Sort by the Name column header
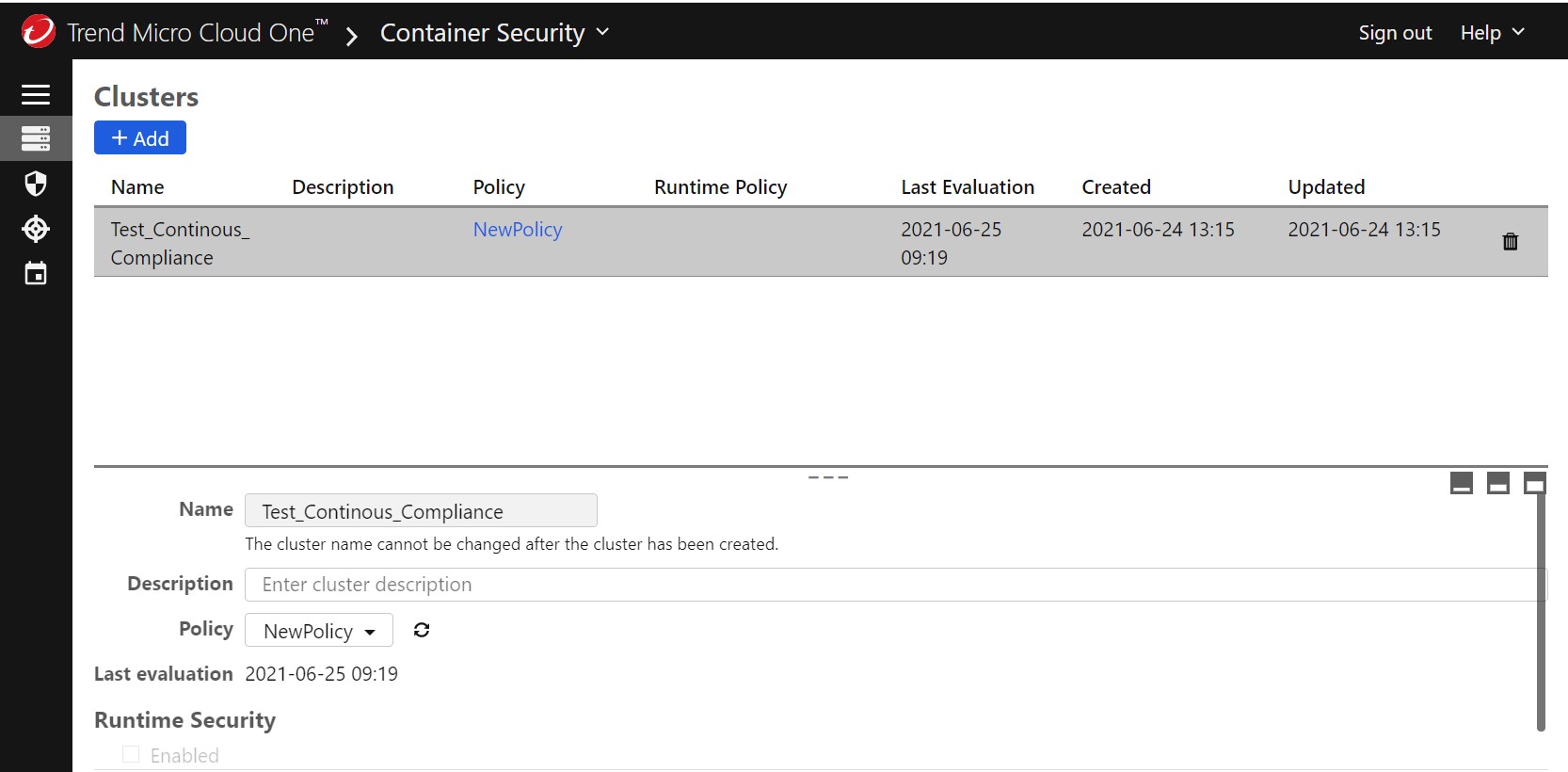Viewport: 1568px width, 772px height. [x=137, y=187]
